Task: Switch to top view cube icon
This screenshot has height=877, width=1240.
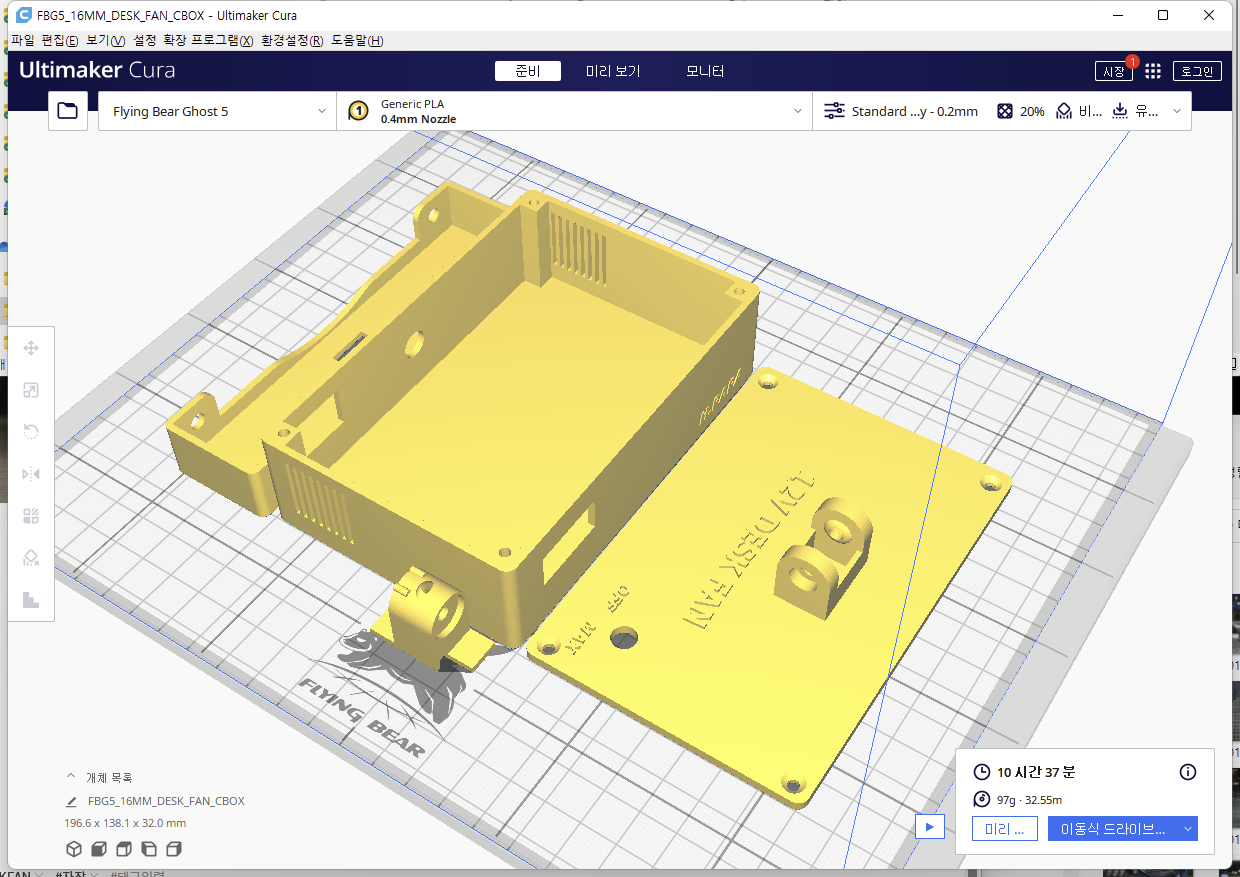Action: [124, 849]
